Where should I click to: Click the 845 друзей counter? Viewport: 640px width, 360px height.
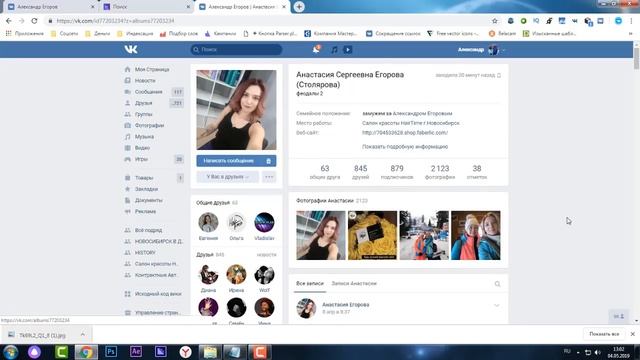(x=361, y=172)
